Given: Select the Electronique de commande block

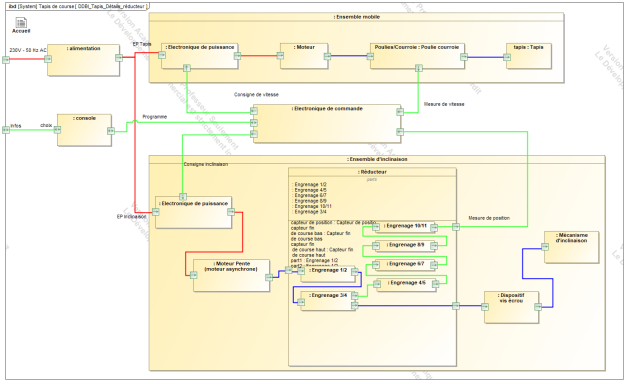Looking at the screenshot, I should (327, 124).
